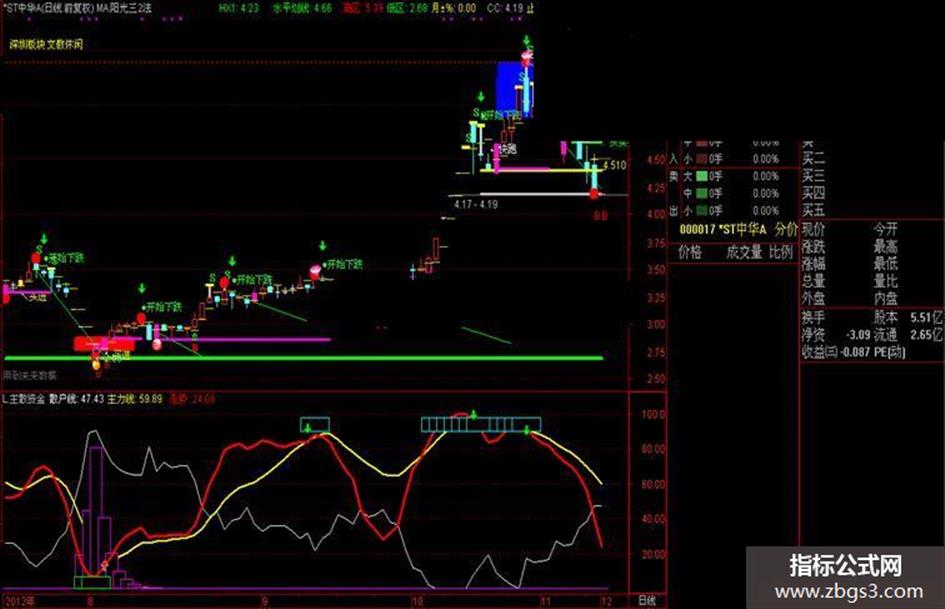The image size is (945, 609).
Task: Jump to month 9 on the time axis
Action: tap(264, 601)
